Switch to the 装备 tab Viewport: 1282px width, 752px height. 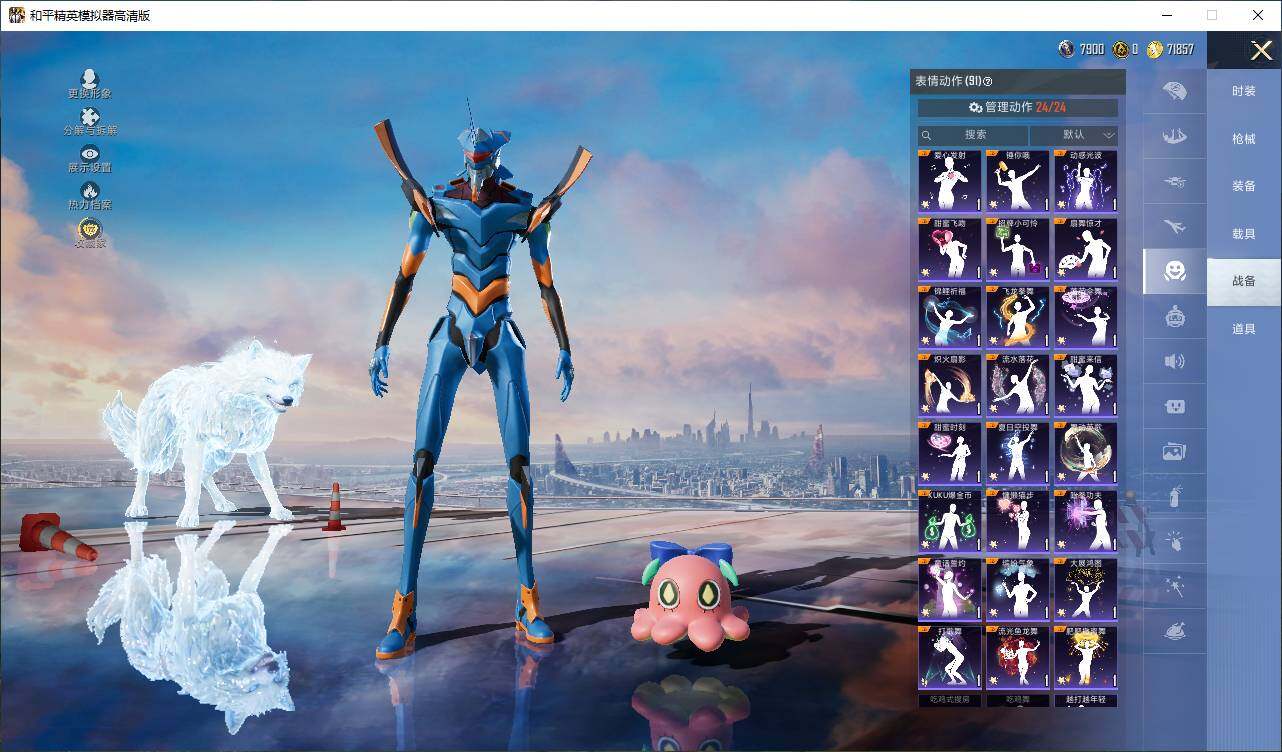[1244, 186]
